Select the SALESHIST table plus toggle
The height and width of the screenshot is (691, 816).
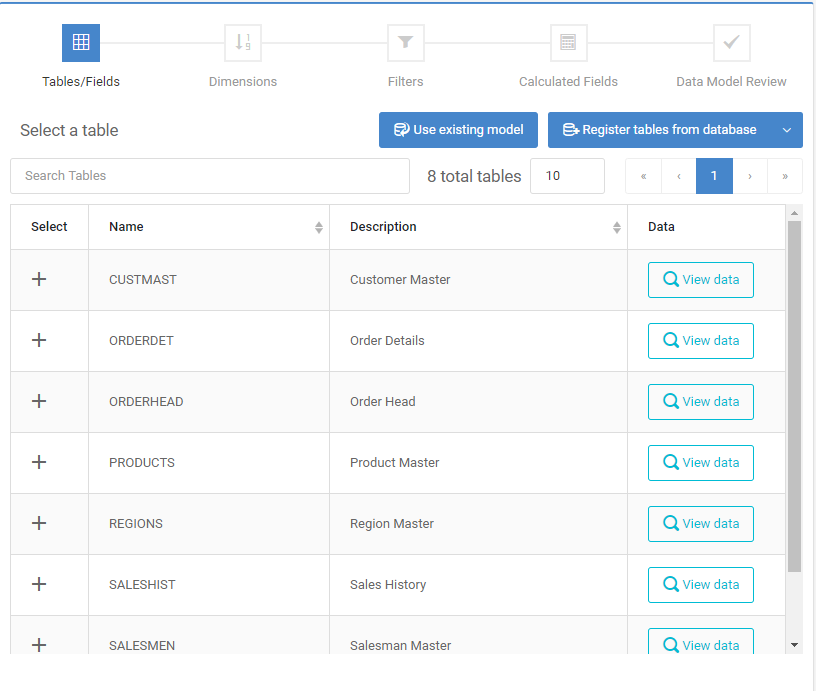[x=39, y=584]
